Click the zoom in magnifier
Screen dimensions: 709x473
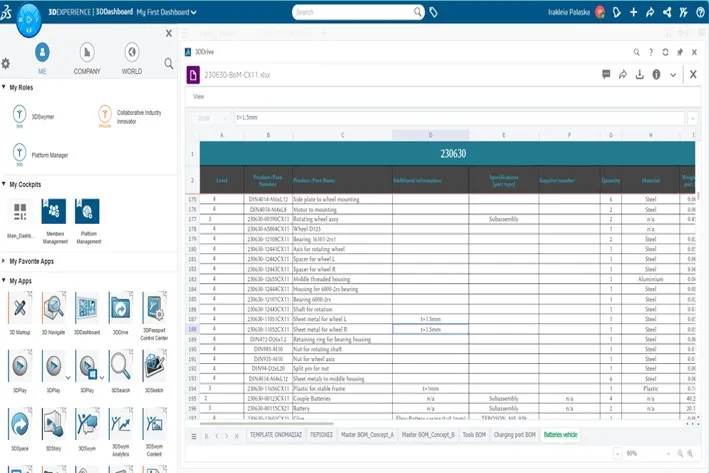coord(690,453)
